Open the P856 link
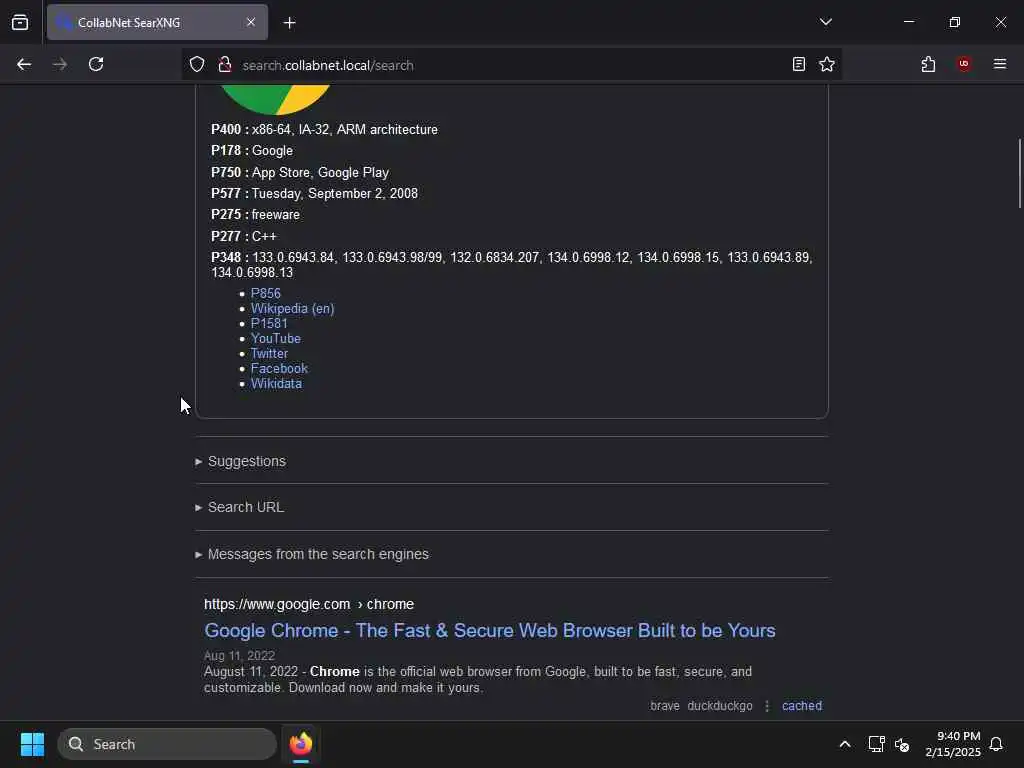The image size is (1024, 768). click(266, 293)
